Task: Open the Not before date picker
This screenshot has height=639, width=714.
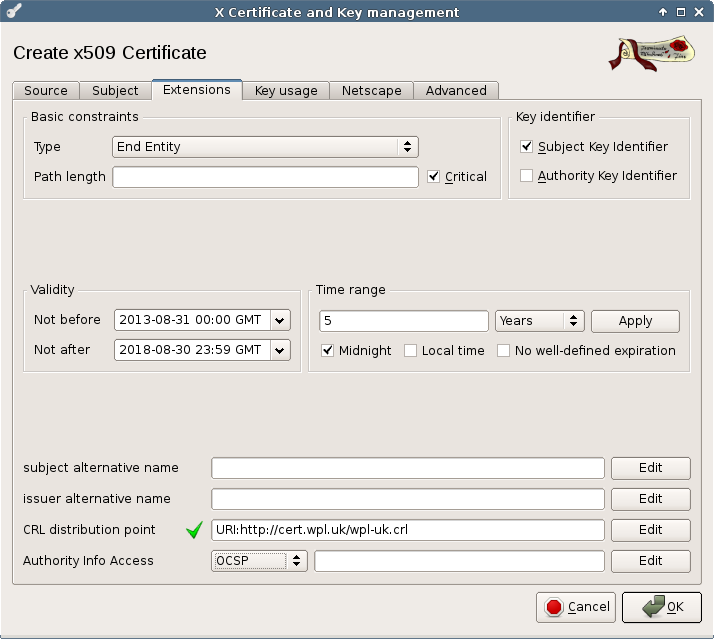Action: [x=280, y=320]
